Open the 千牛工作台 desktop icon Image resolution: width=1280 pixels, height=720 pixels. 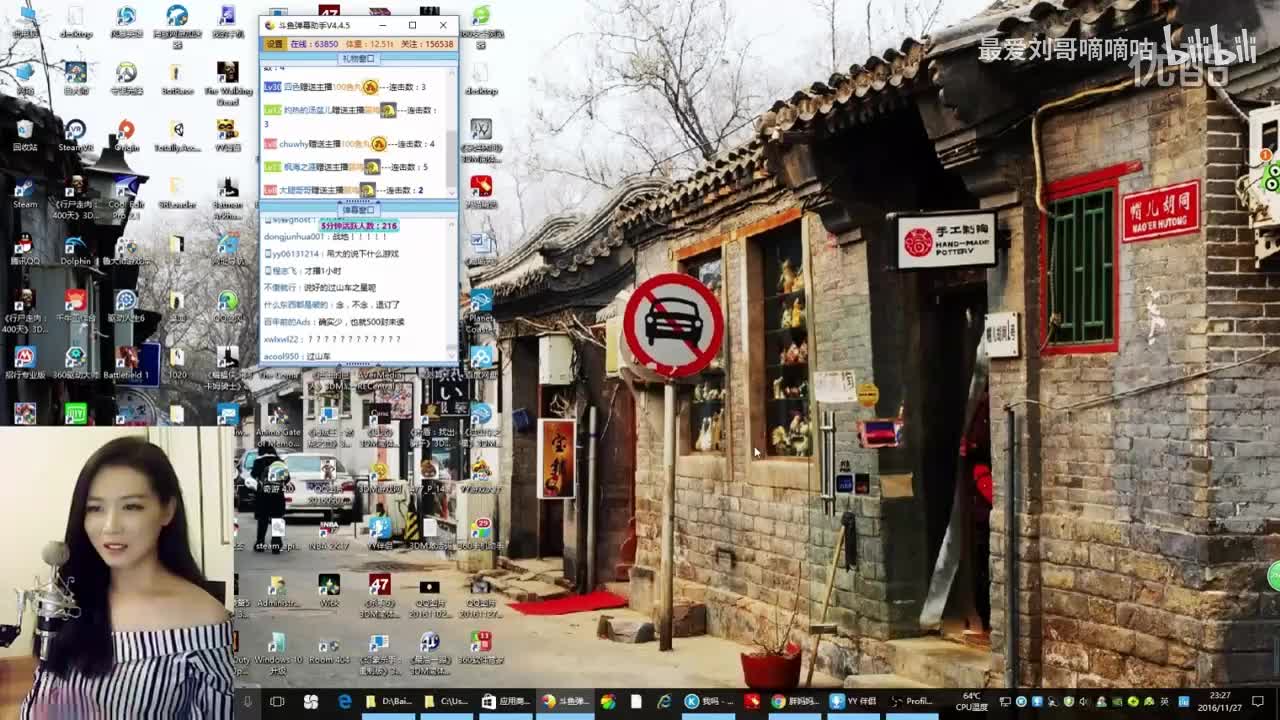point(75,305)
